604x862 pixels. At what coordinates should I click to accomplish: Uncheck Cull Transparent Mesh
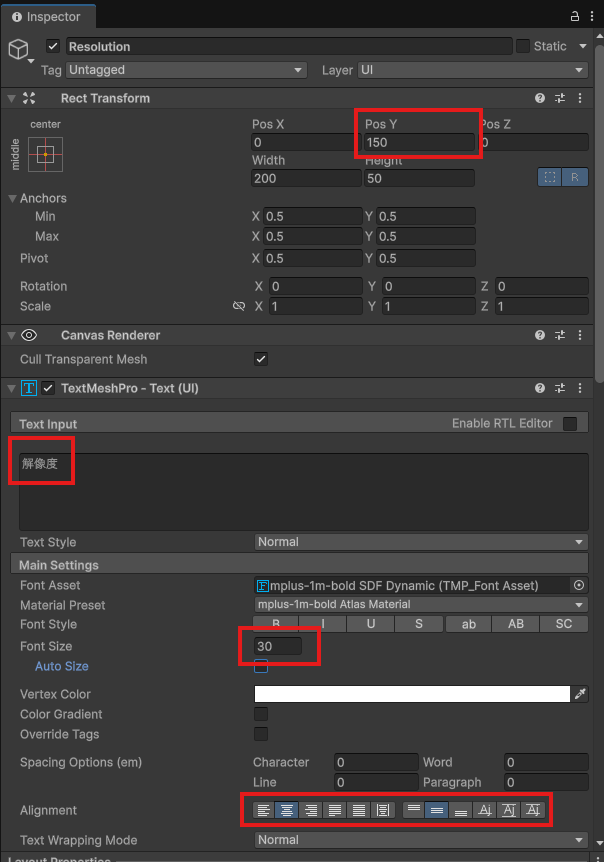261,359
